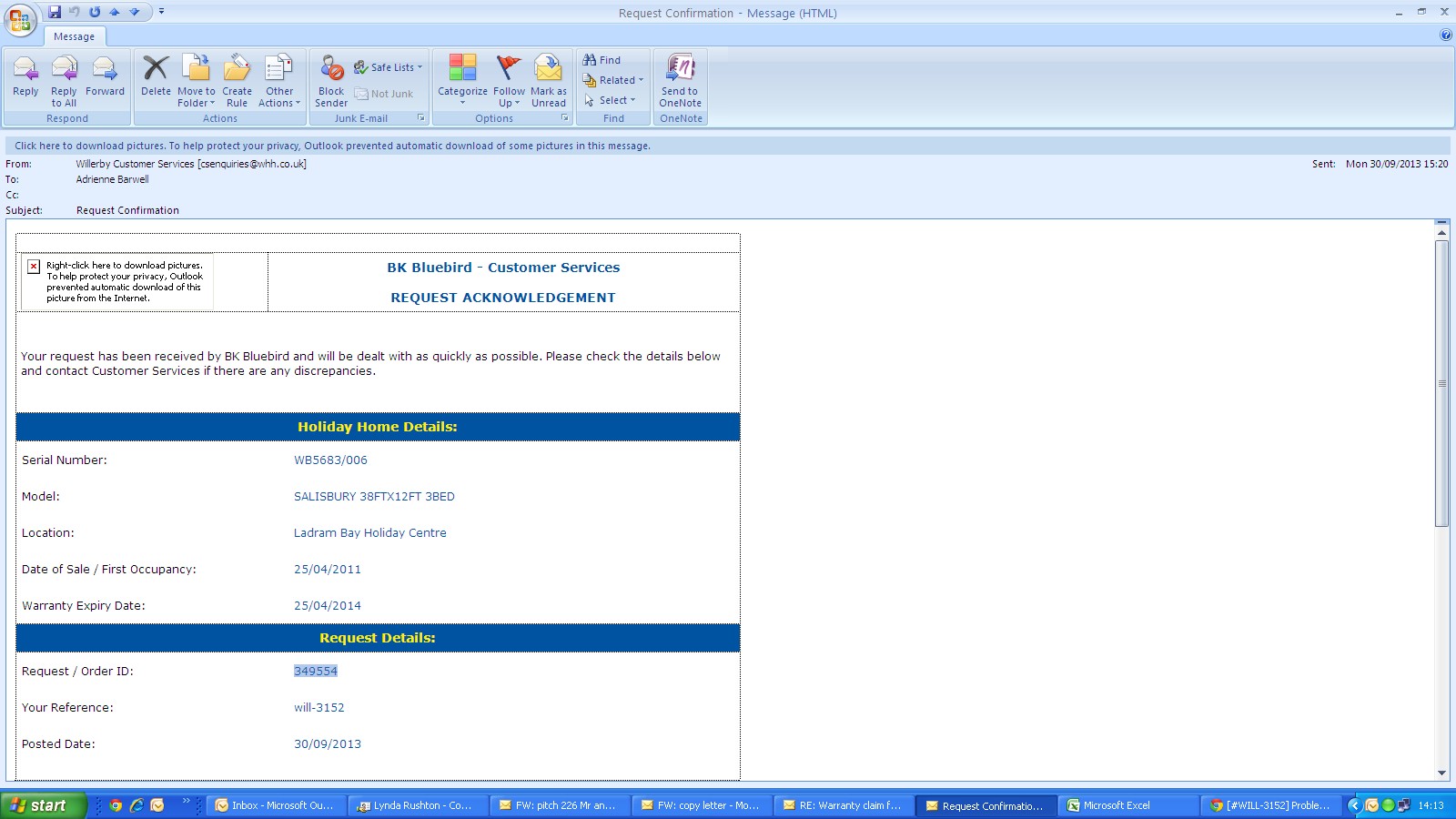Switch to FW: copy letter taskbar window
The image size is (1456, 819).
click(701, 805)
